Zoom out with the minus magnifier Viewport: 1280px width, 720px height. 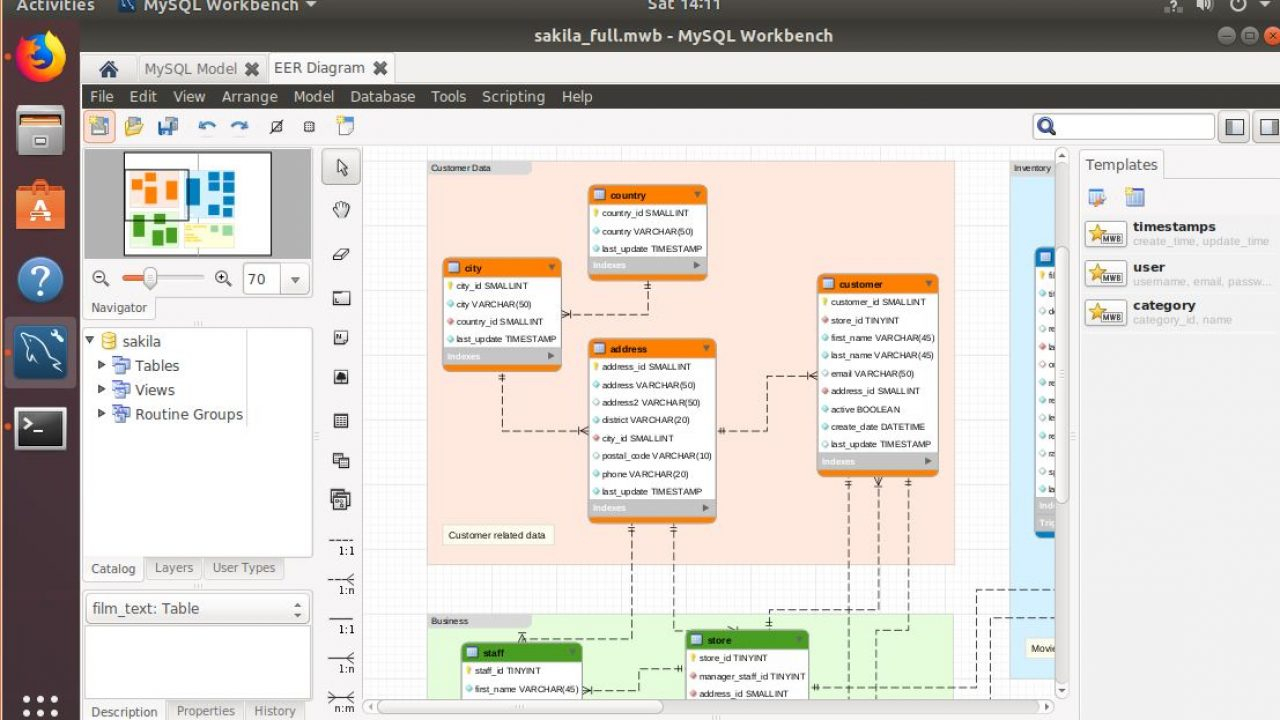pos(100,279)
